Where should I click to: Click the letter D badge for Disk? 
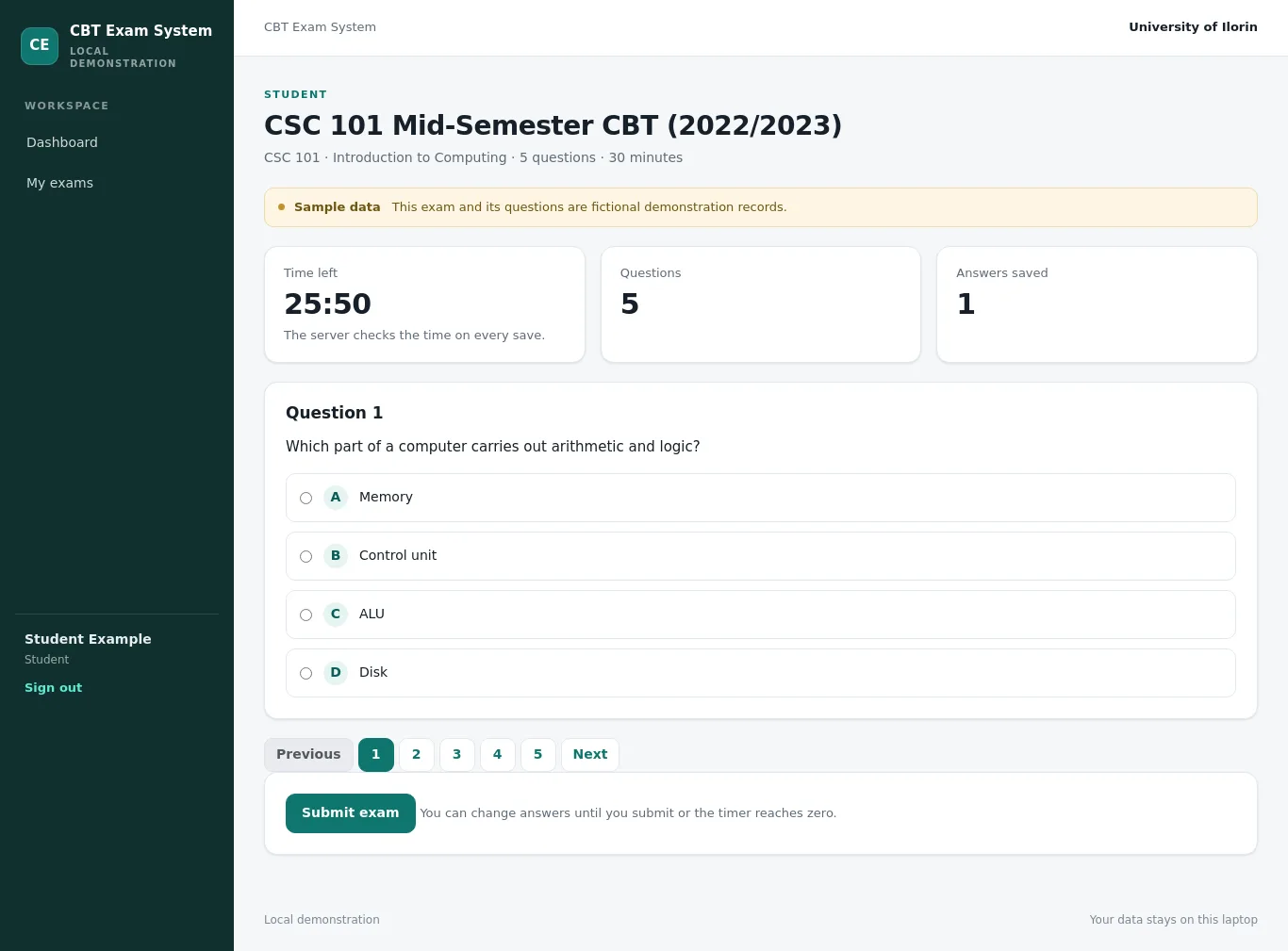336,673
